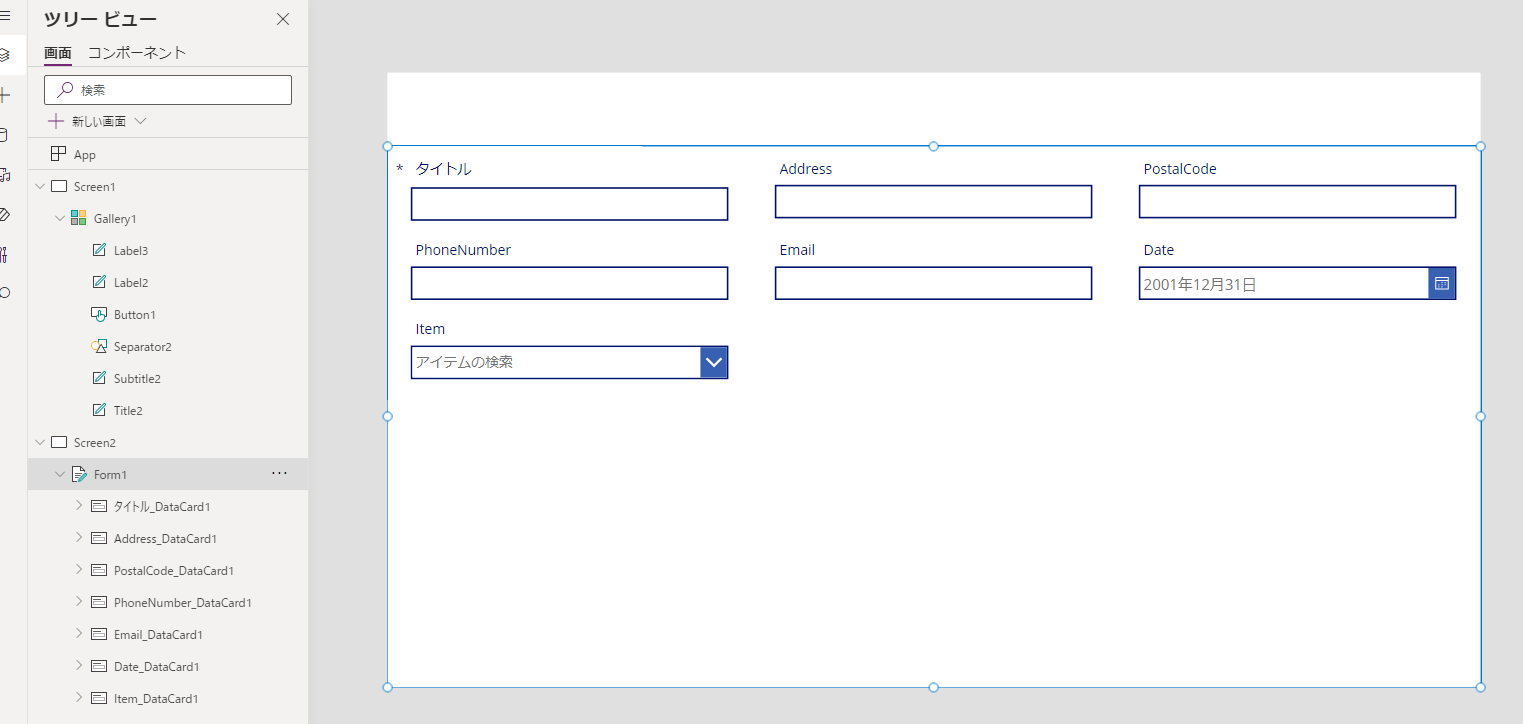Viewport: 1523px width, 724px height.
Task: Switch to the 画面 tab
Action: click(58, 53)
